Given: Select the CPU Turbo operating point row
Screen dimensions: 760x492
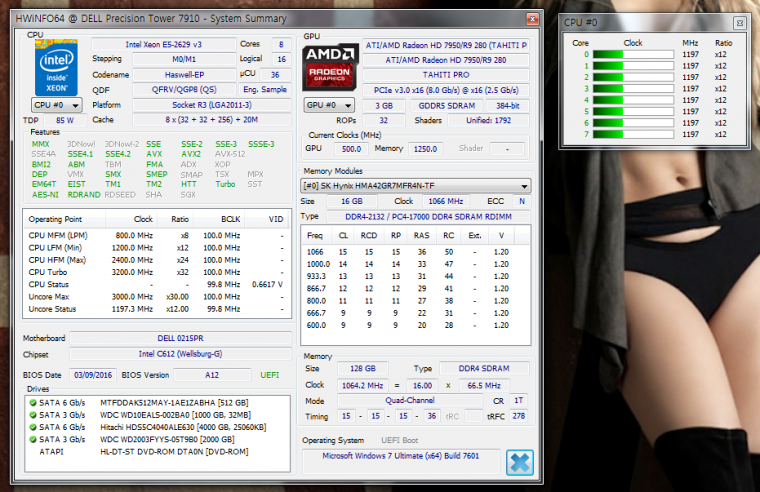Looking at the screenshot, I should (156, 272).
